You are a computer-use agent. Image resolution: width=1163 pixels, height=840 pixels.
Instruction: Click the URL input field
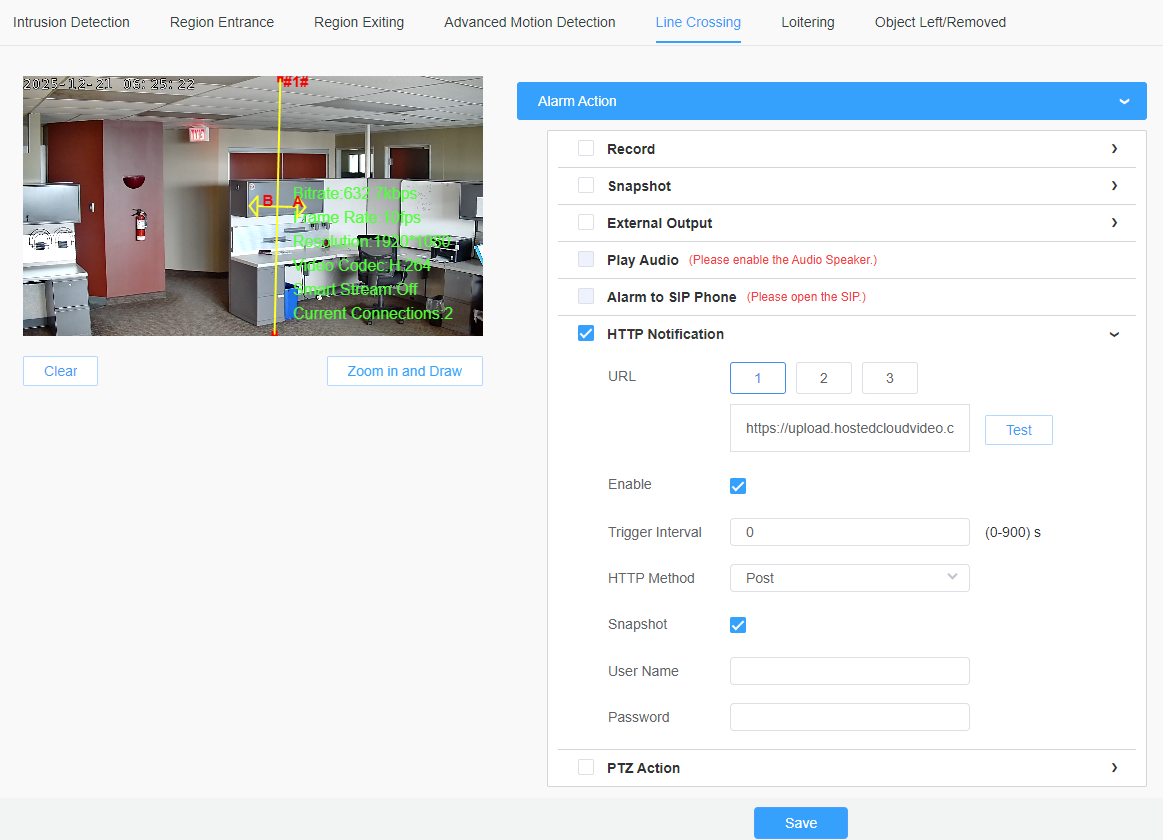850,428
